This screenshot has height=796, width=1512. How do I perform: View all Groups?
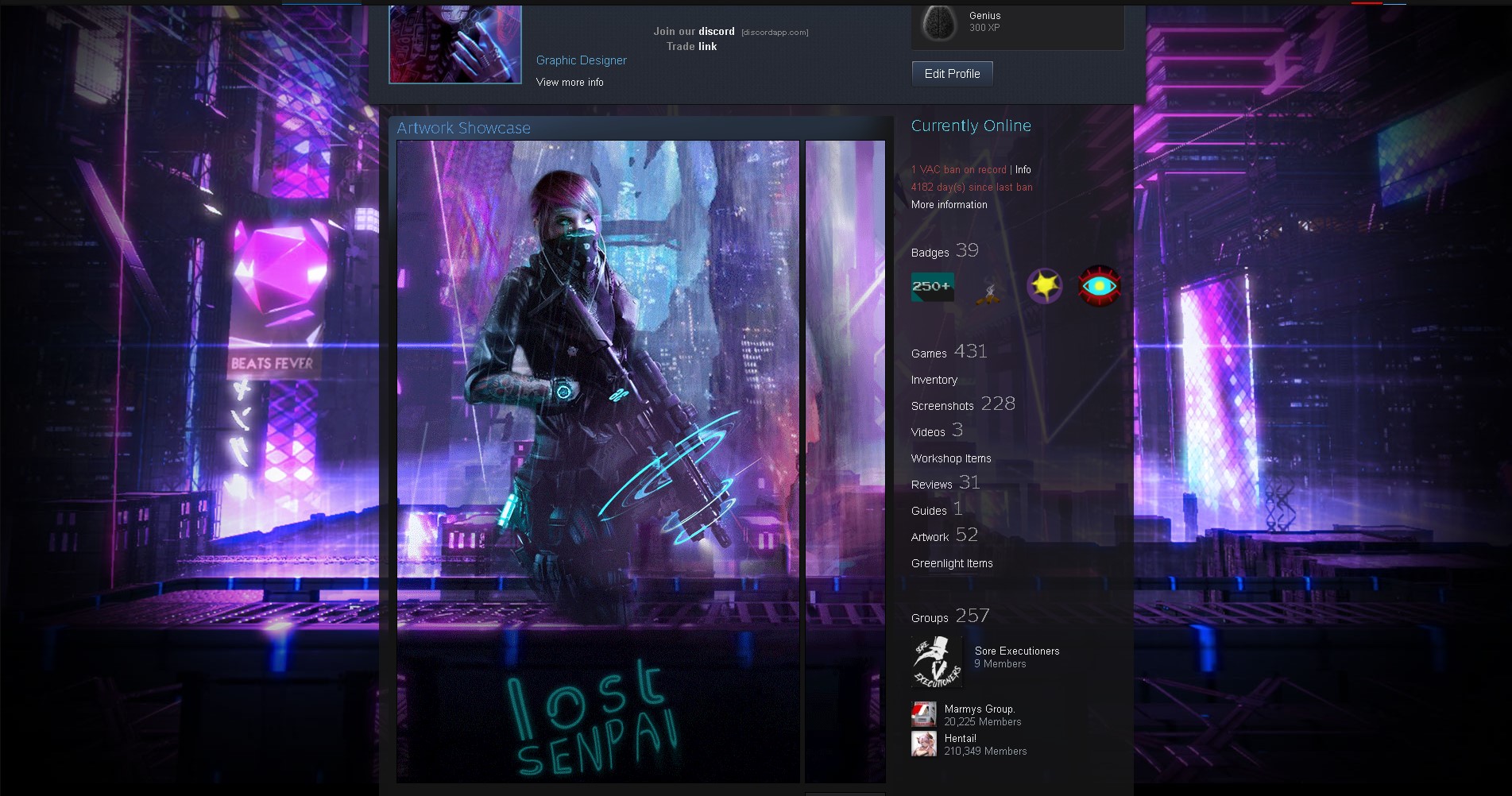tap(930, 618)
